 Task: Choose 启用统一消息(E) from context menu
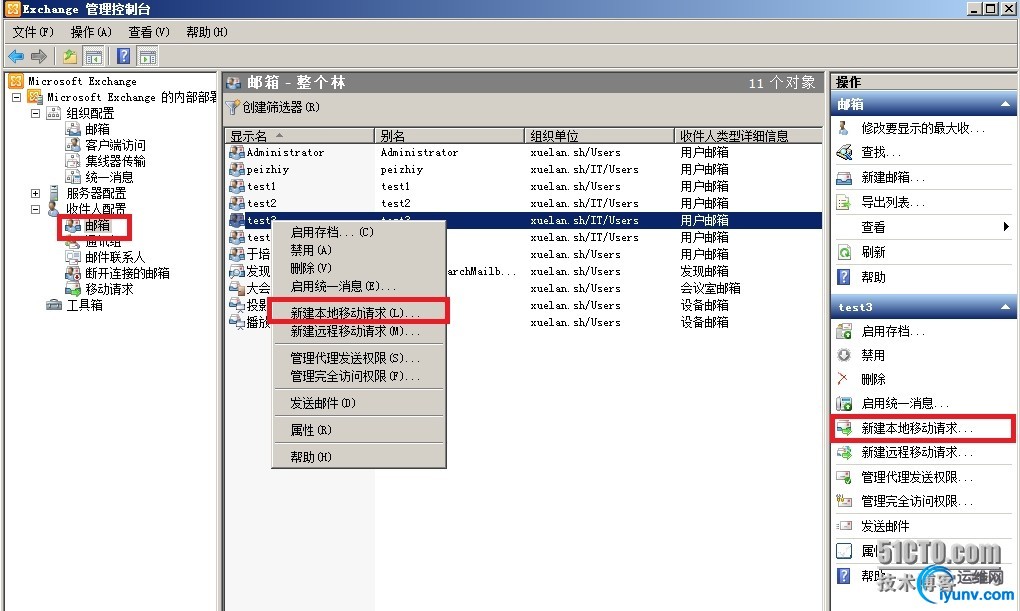tap(359, 286)
